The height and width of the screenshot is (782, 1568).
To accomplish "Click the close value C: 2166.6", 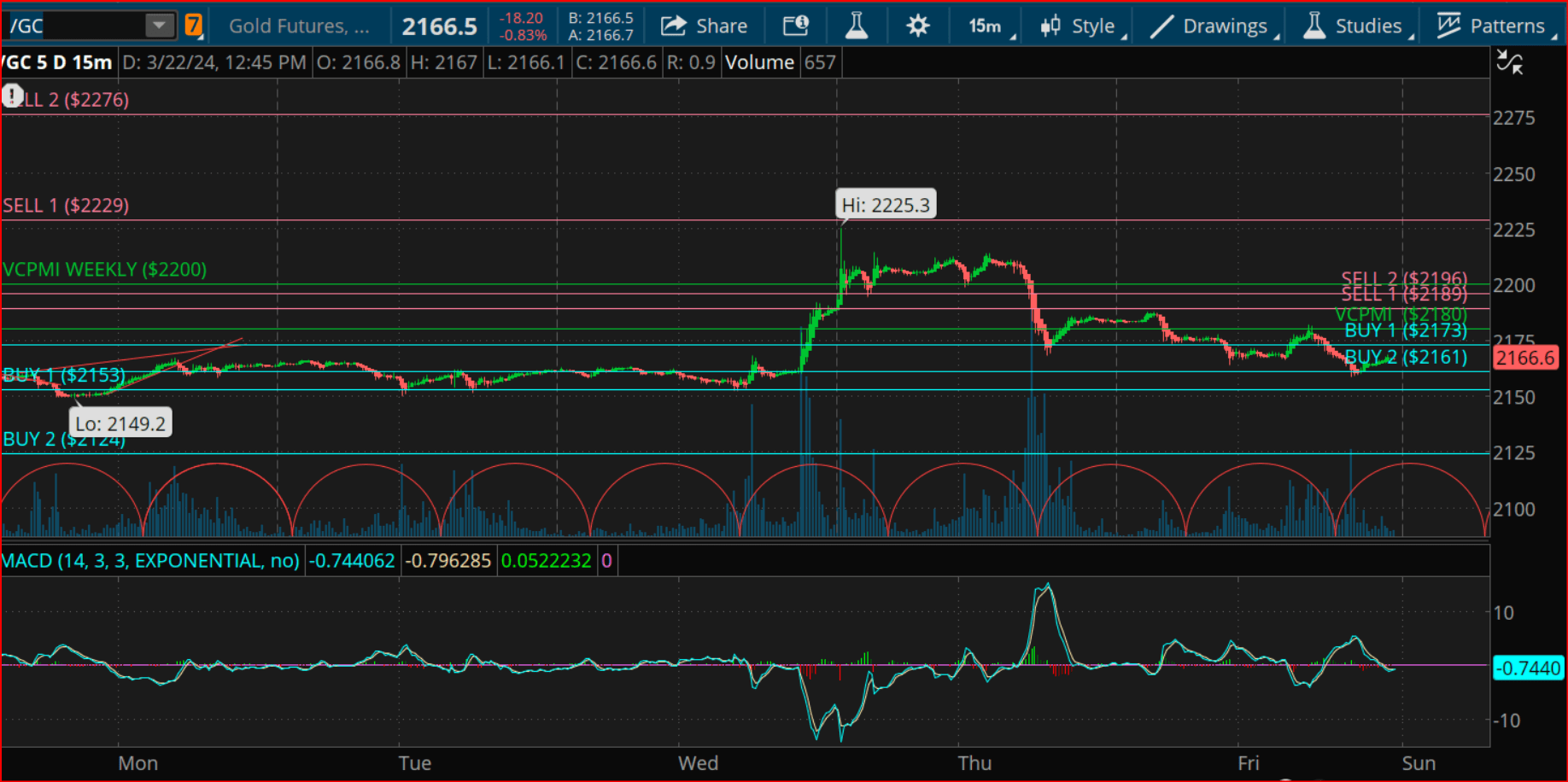I will (x=616, y=62).
